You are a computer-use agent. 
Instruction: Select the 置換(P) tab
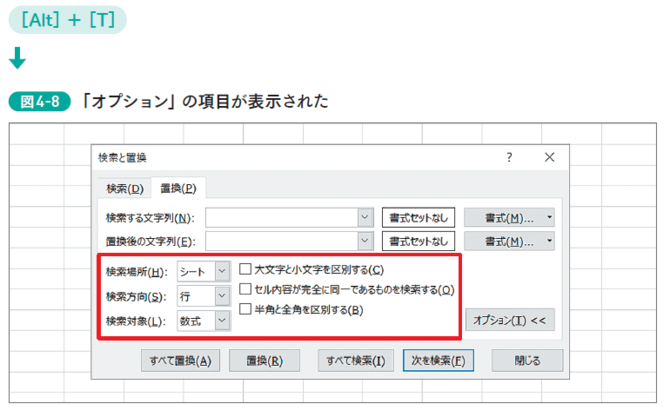178,188
